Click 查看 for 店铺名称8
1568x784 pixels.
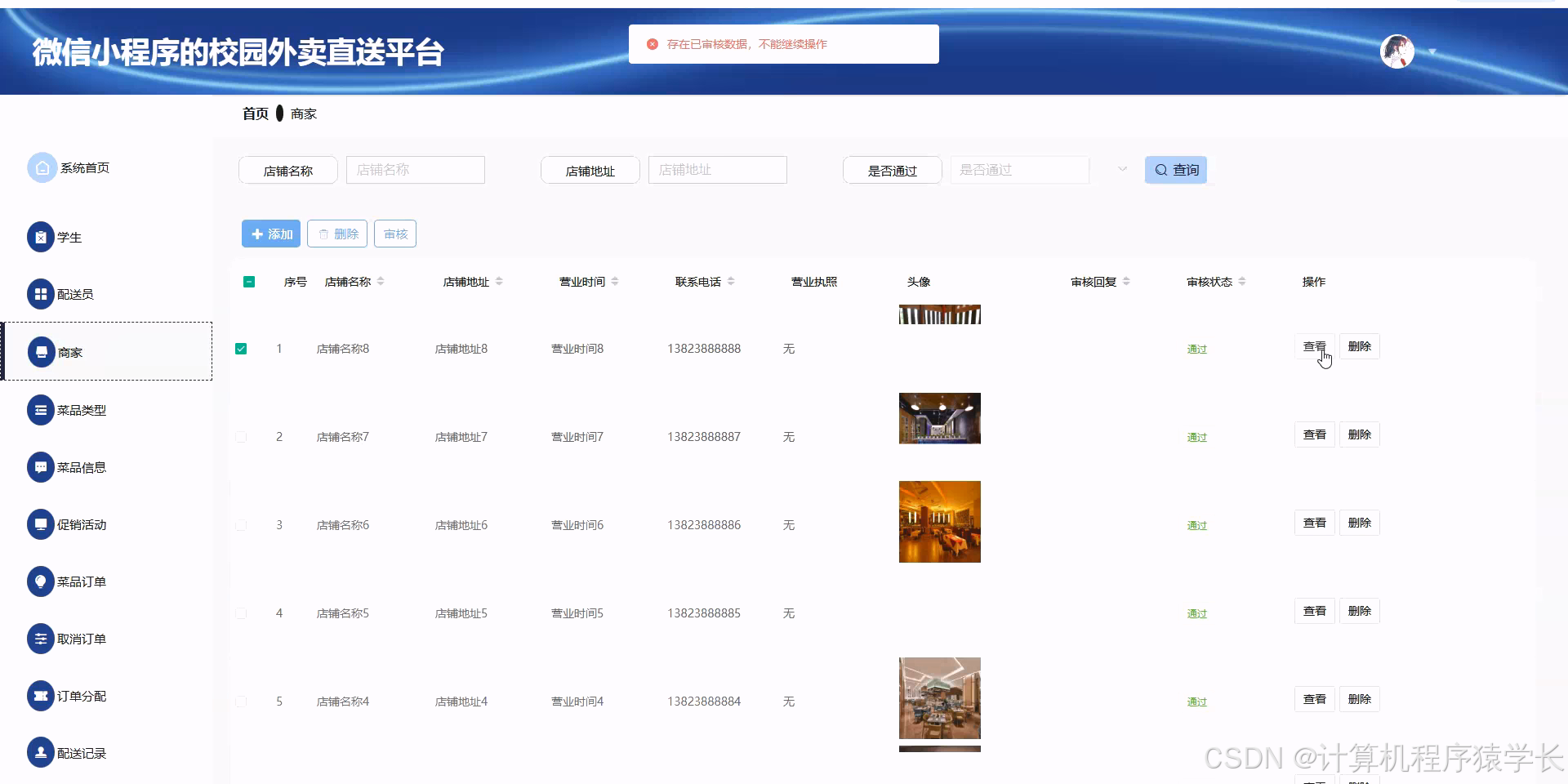coord(1315,346)
